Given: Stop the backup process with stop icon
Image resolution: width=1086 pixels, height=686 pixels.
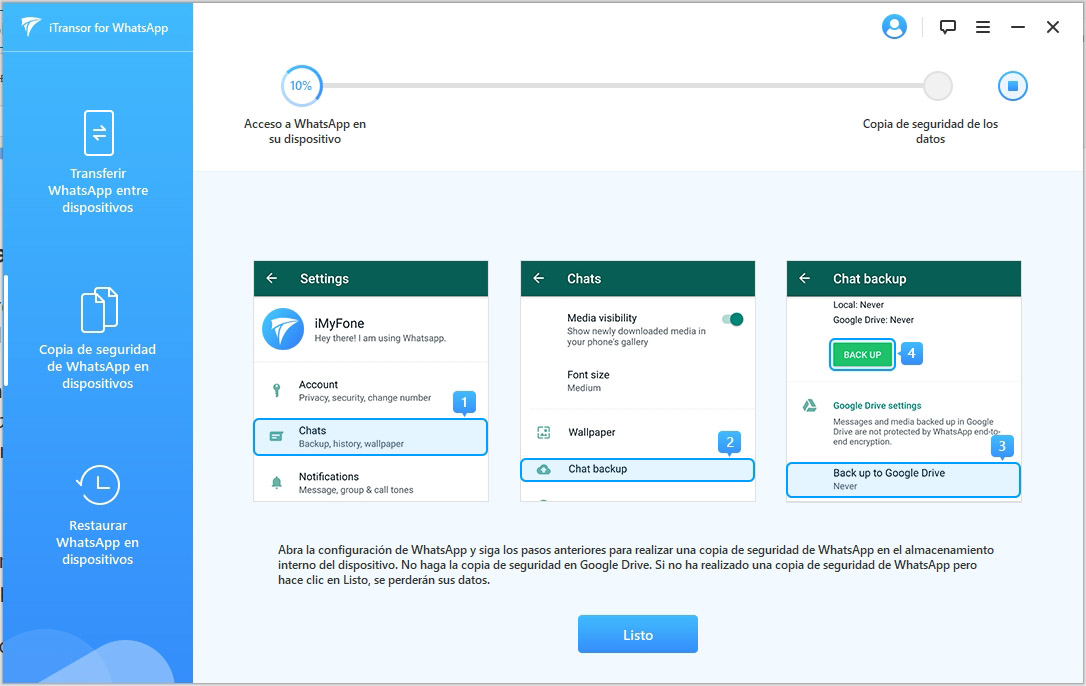Looking at the screenshot, I should (1013, 86).
